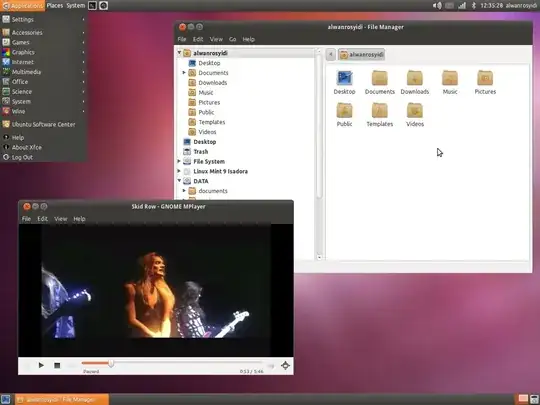
Task: Expand the Documents tree node
Action: pos(184,73)
